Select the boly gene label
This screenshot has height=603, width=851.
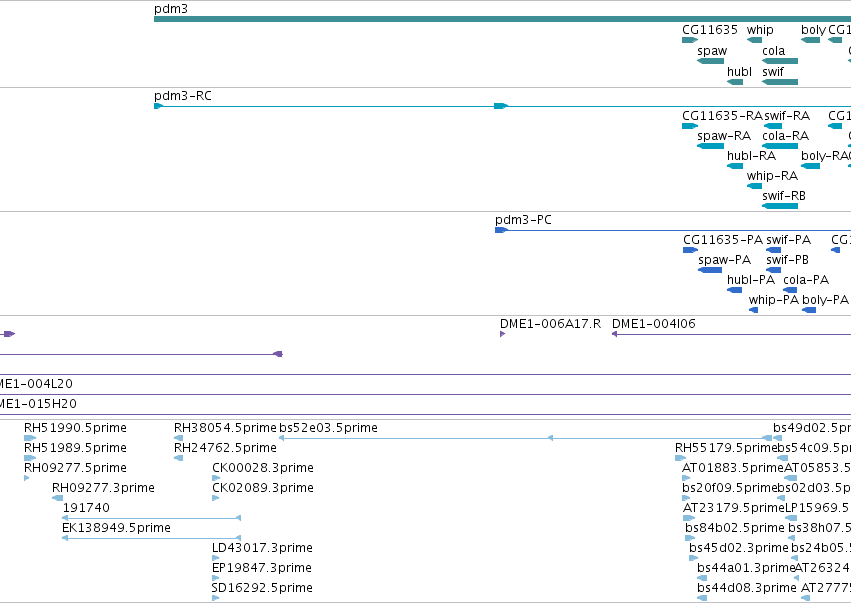pyautogui.click(x=813, y=30)
